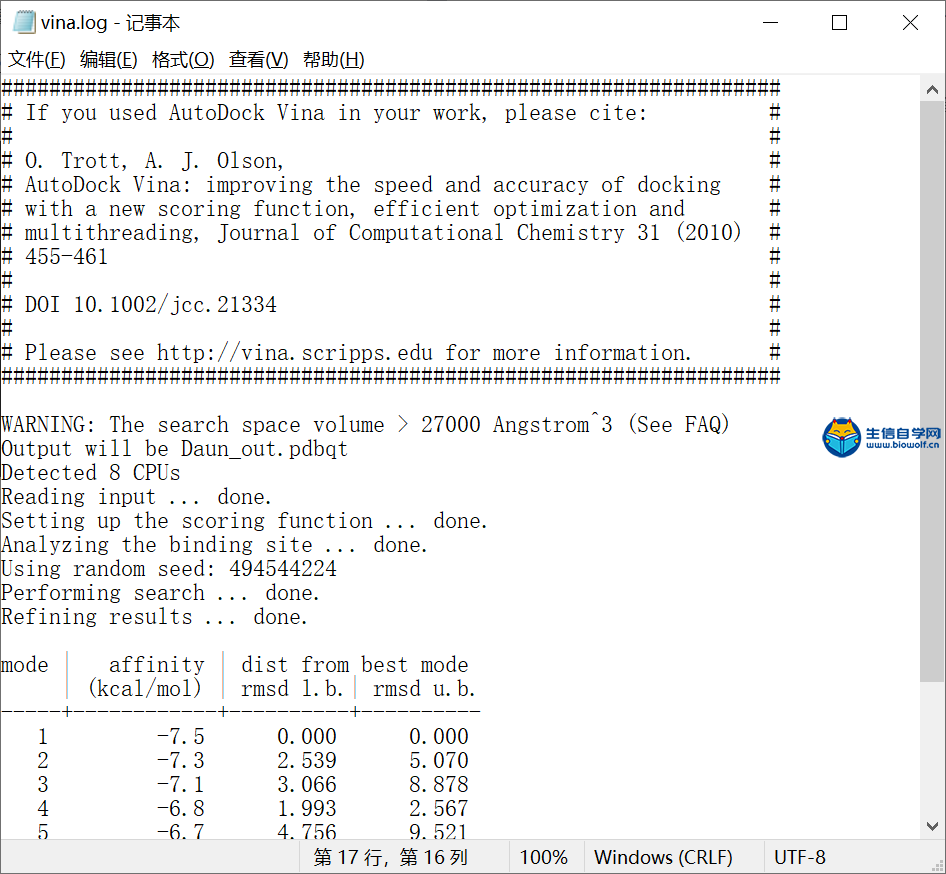The image size is (946, 874).
Task: Open the 查看(V) menu
Action: coord(259,60)
